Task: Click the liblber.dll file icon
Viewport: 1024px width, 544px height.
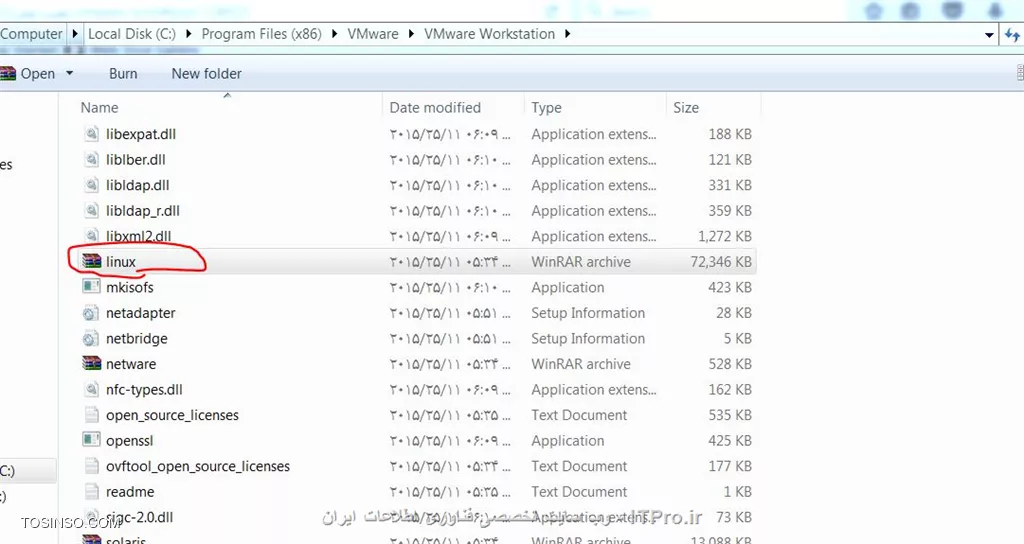Action: (91, 159)
